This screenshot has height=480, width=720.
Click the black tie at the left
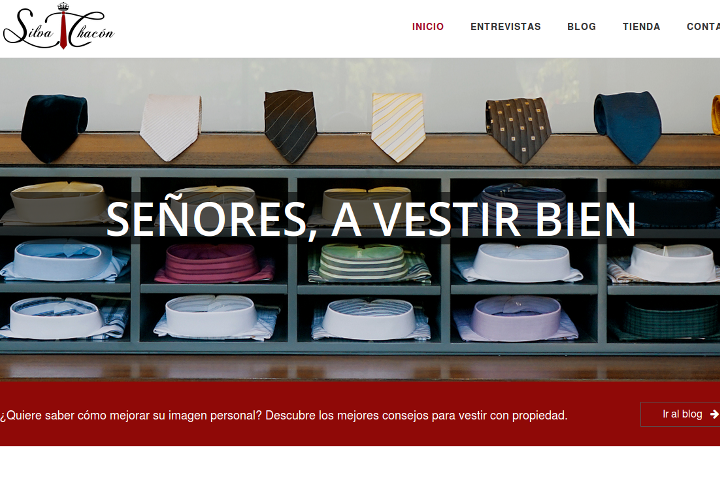coord(54,127)
